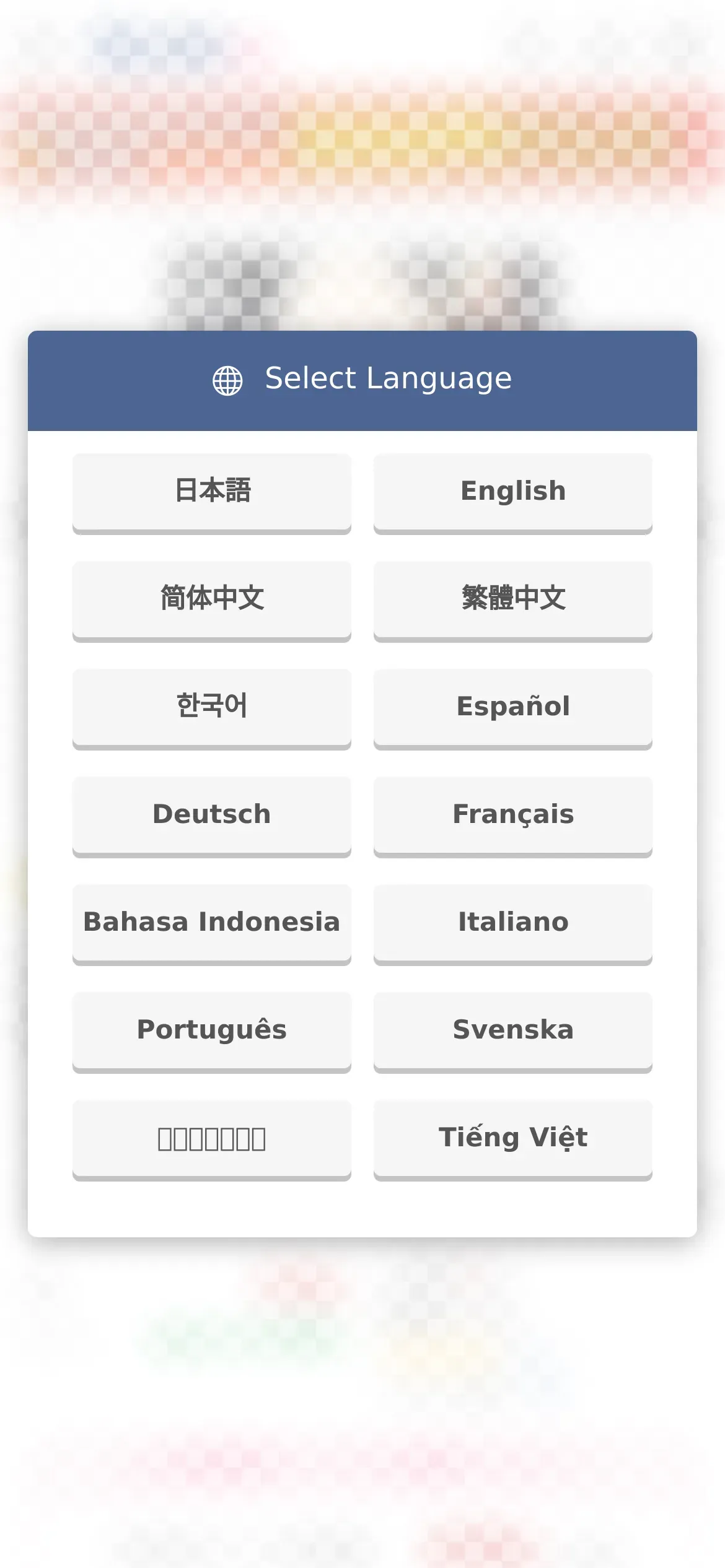Click the Select Language header title
The width and height of the screenshot is (725, 1568).
pyautogui.click(x=389, y=379)
